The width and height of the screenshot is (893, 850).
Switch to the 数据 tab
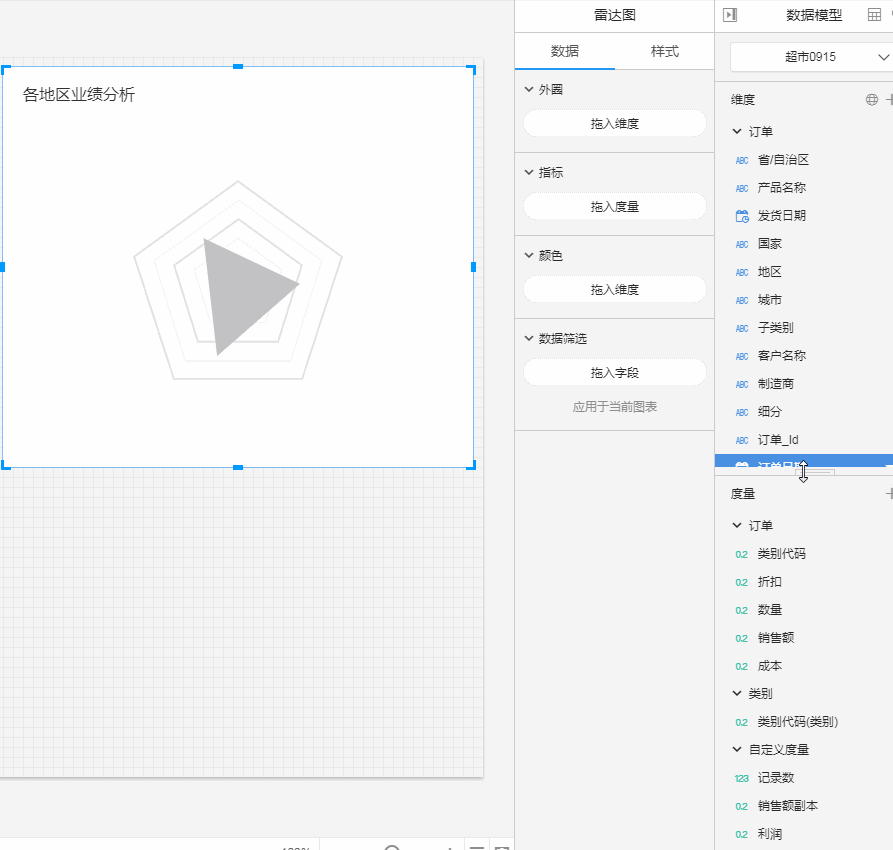click(565, 51)
